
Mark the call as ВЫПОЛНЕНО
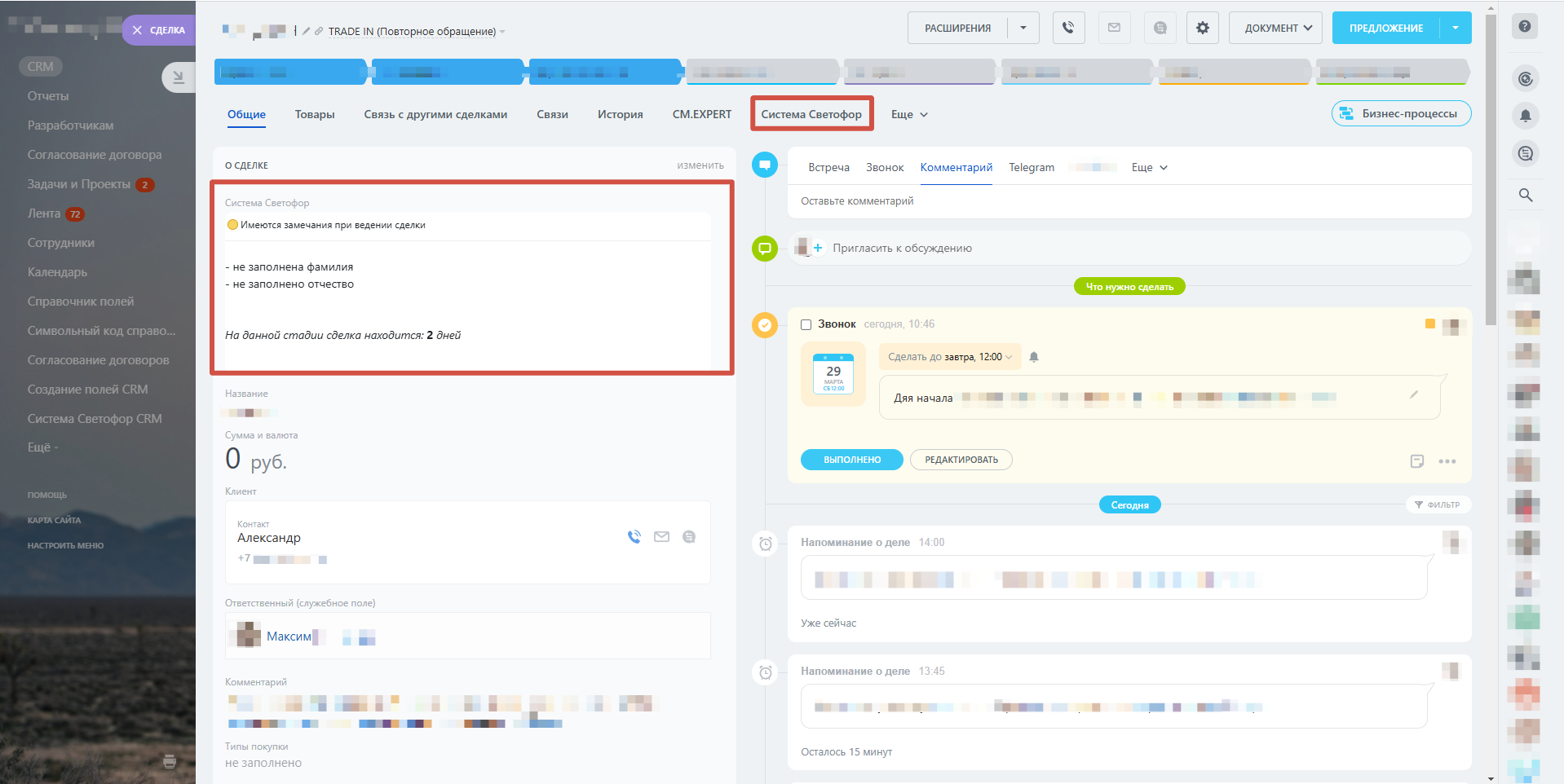(852, 460)
